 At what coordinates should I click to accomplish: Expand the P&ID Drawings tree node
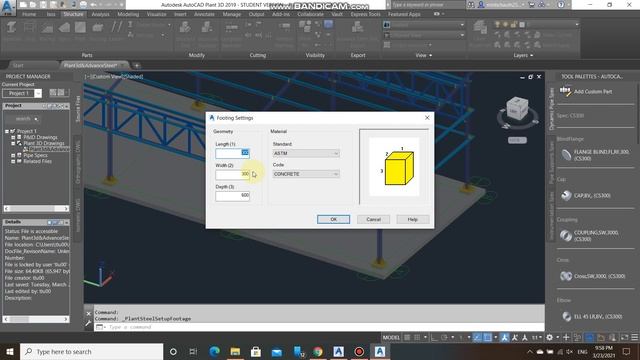[13, 138]
